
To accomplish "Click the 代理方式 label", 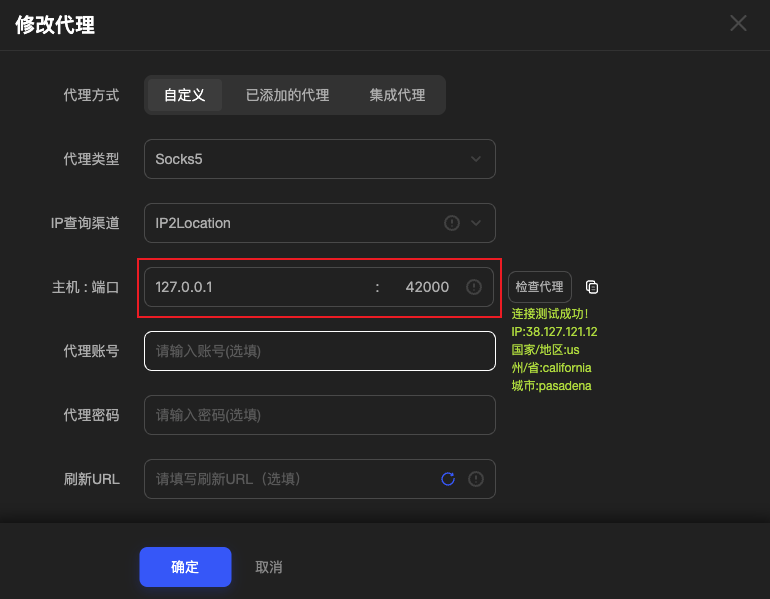I will (91, 95).
